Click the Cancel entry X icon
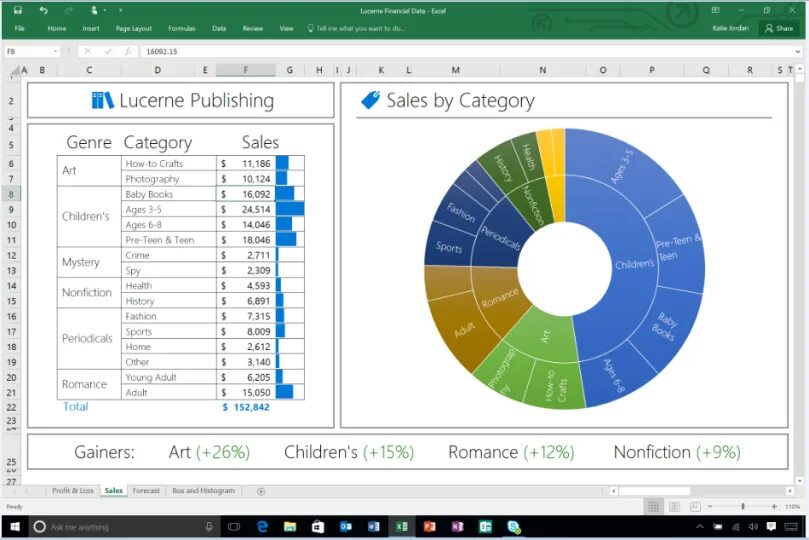The width and height of the screenshot is (809, 540). pos(88,52)
